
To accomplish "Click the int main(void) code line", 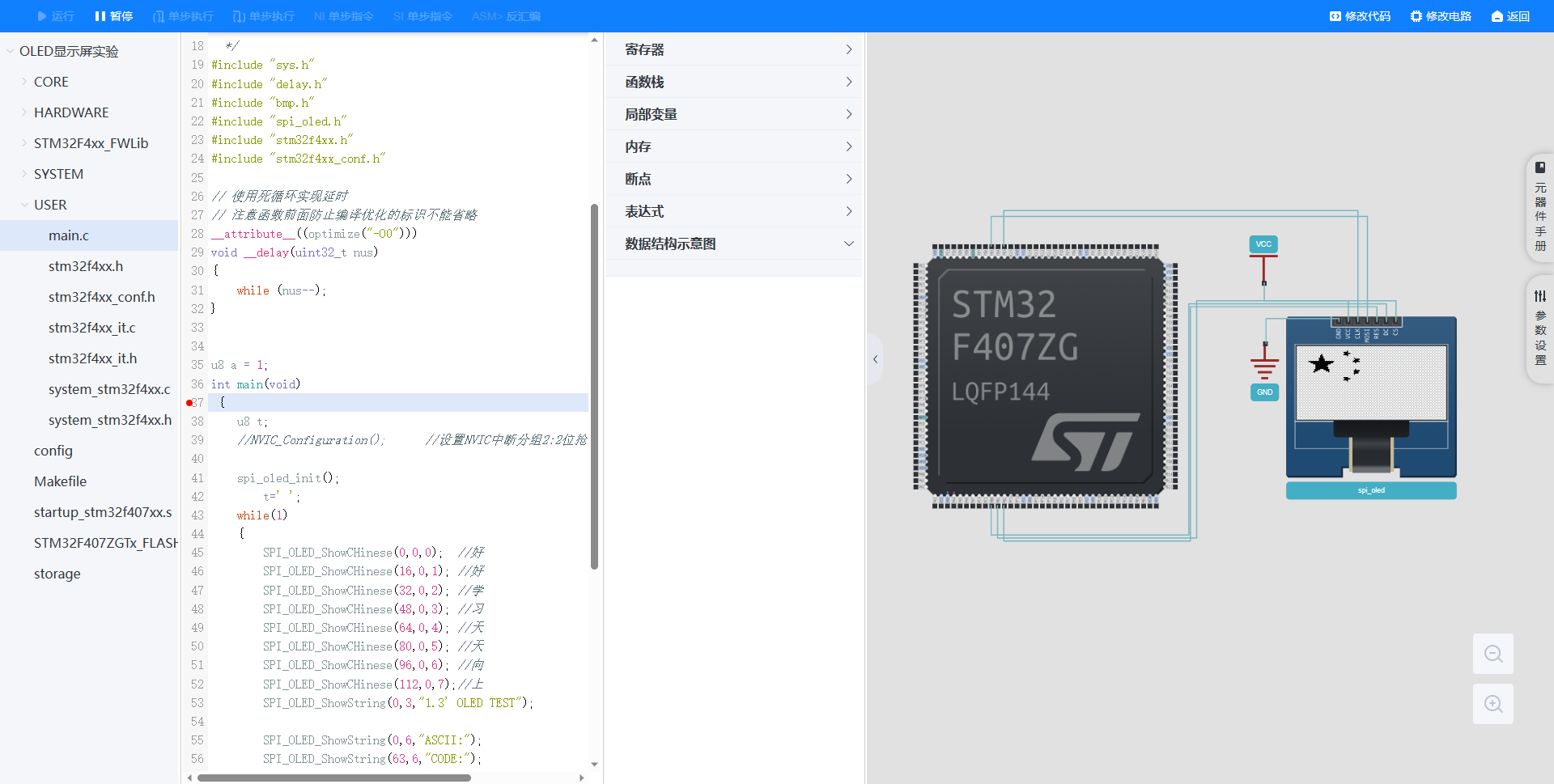I will click(256, 384).
